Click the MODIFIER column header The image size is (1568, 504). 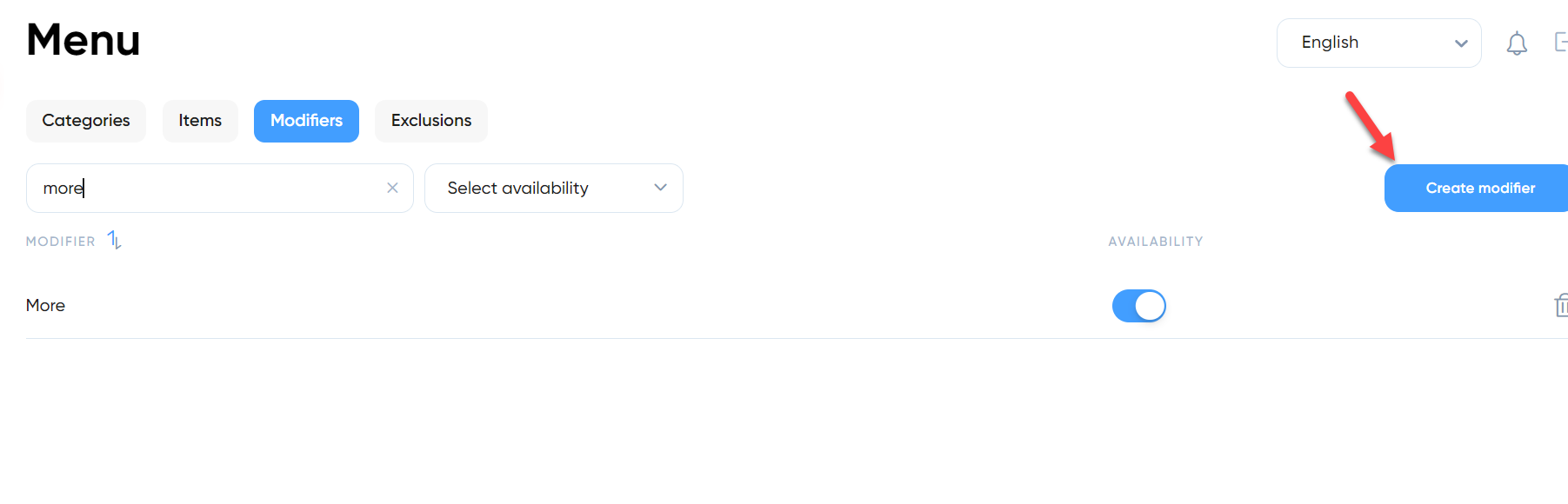click(60, 242)
